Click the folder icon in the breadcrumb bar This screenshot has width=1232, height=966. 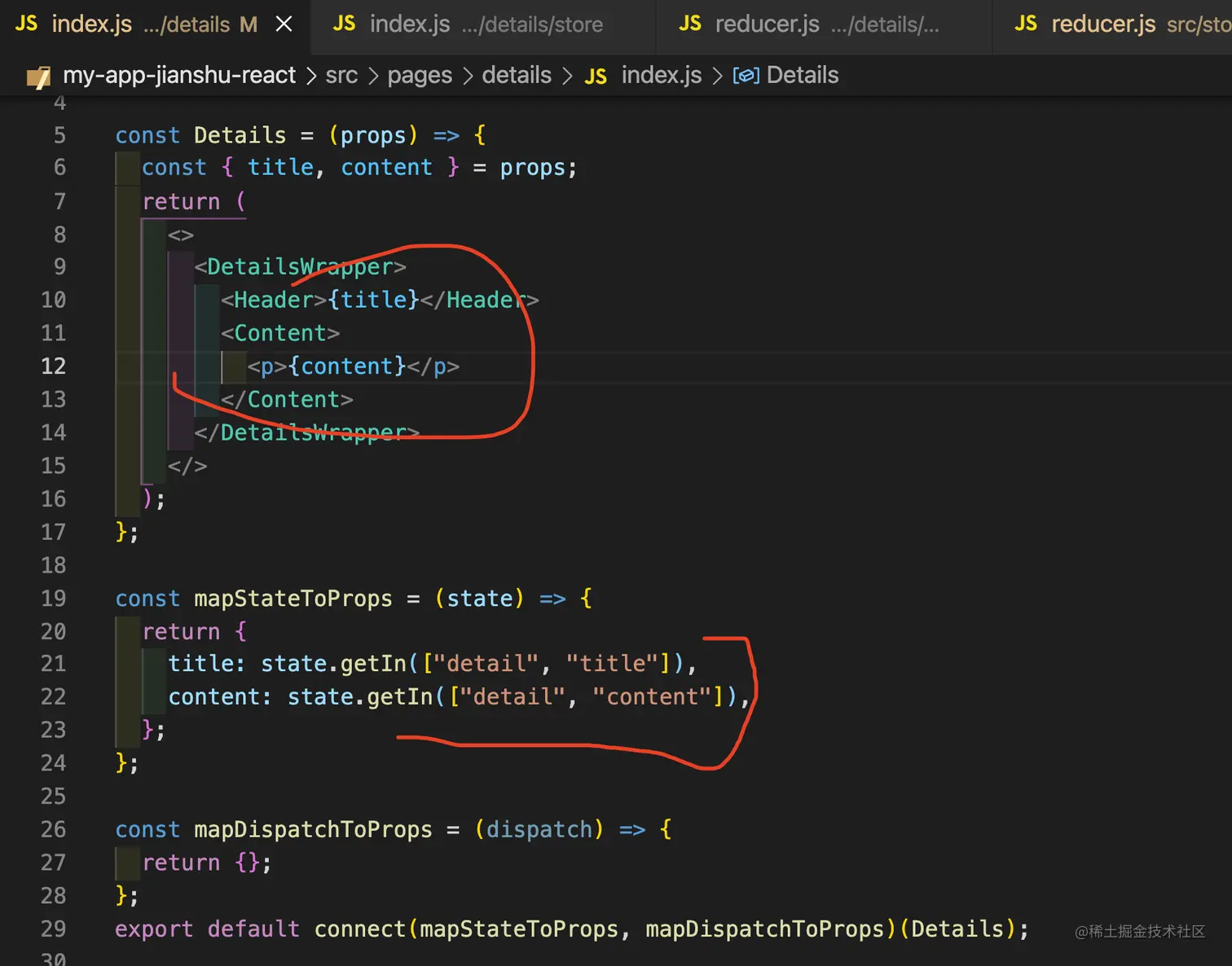click(38, 77)
